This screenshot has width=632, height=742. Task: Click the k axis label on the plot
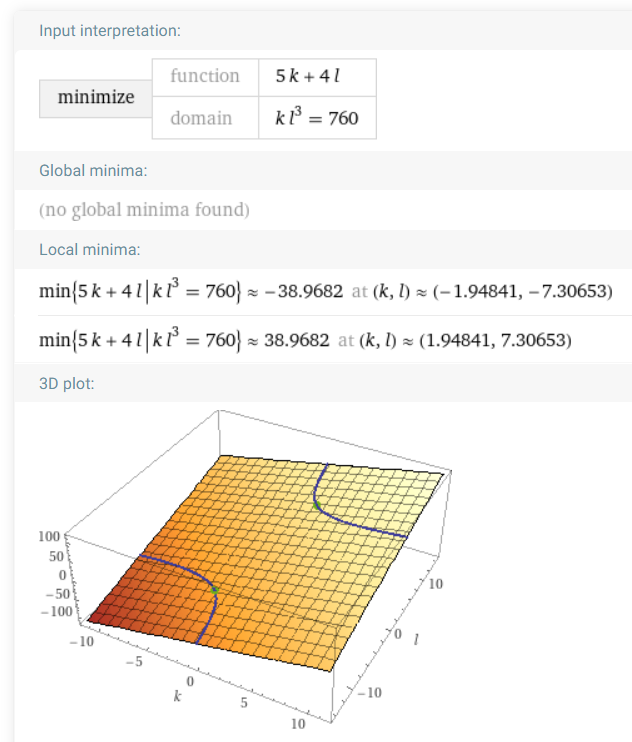(x=177, y=695)
